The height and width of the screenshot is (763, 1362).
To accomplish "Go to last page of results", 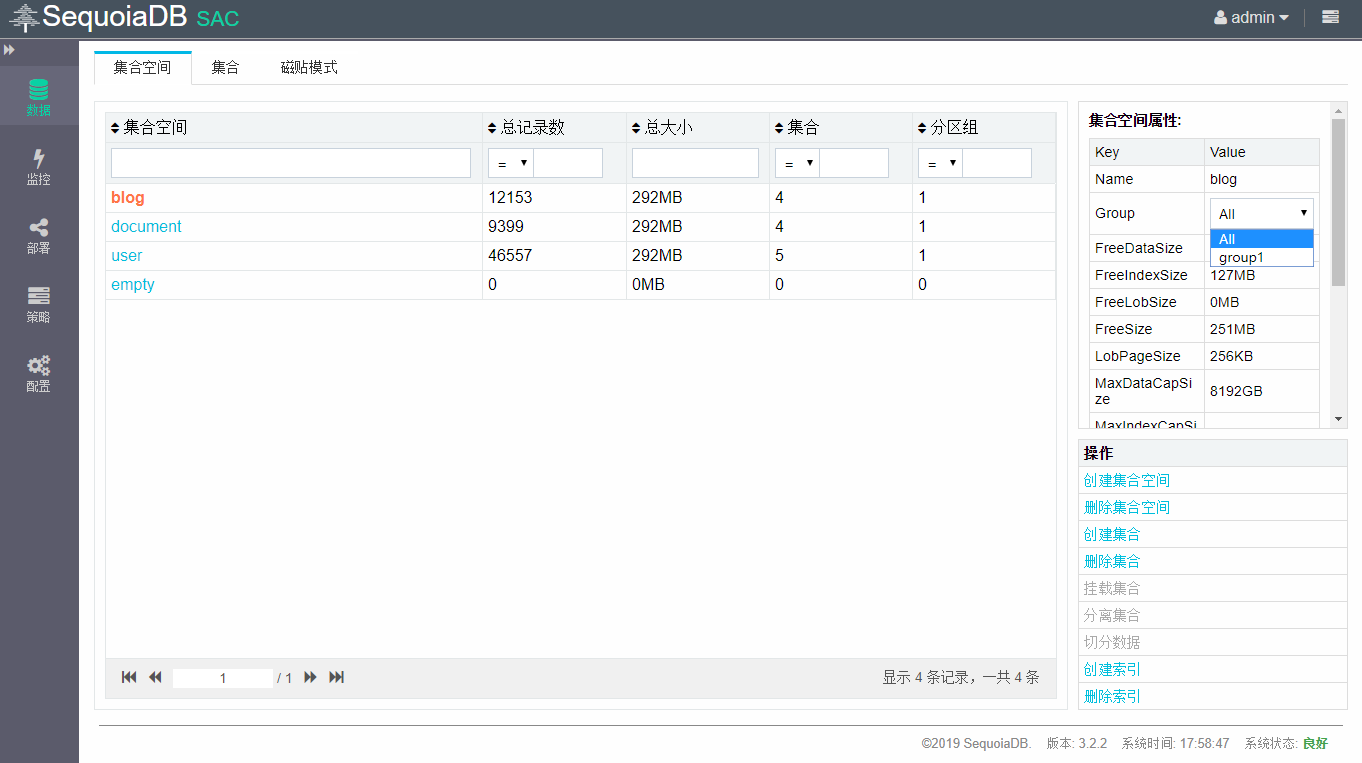I will click(337, 677).
